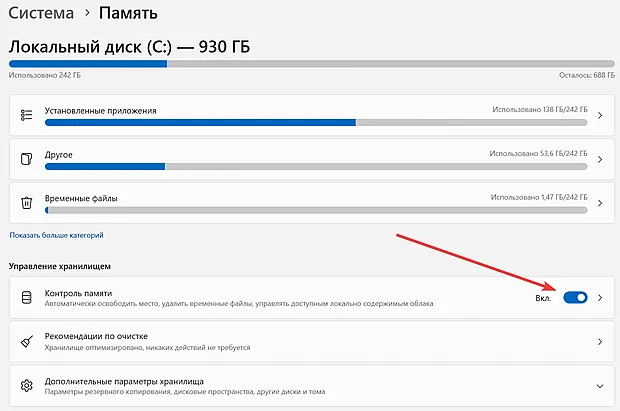Go back to Система in breadcrumb

point(41,13)
